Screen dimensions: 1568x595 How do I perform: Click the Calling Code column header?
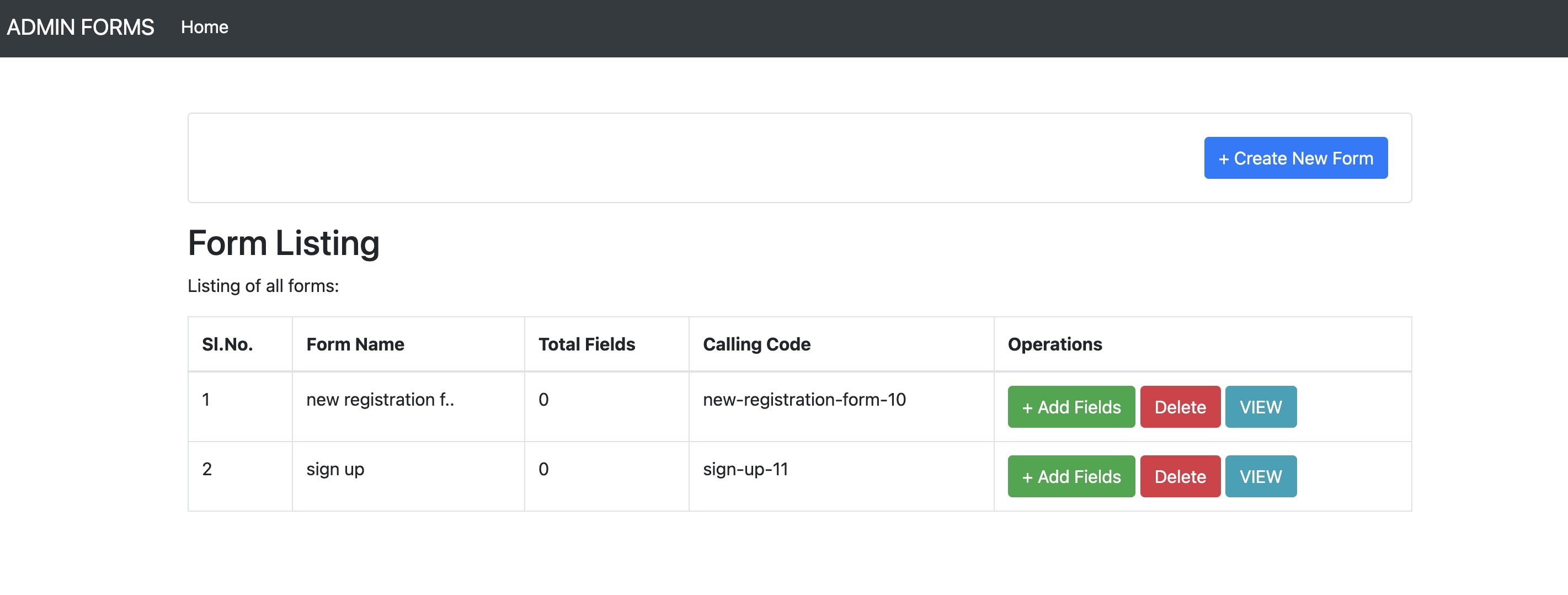click(756, 344)
